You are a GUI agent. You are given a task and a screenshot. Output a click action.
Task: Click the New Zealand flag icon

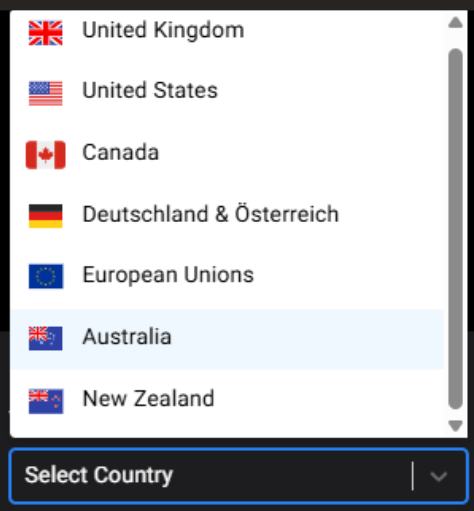coord(46,401)
